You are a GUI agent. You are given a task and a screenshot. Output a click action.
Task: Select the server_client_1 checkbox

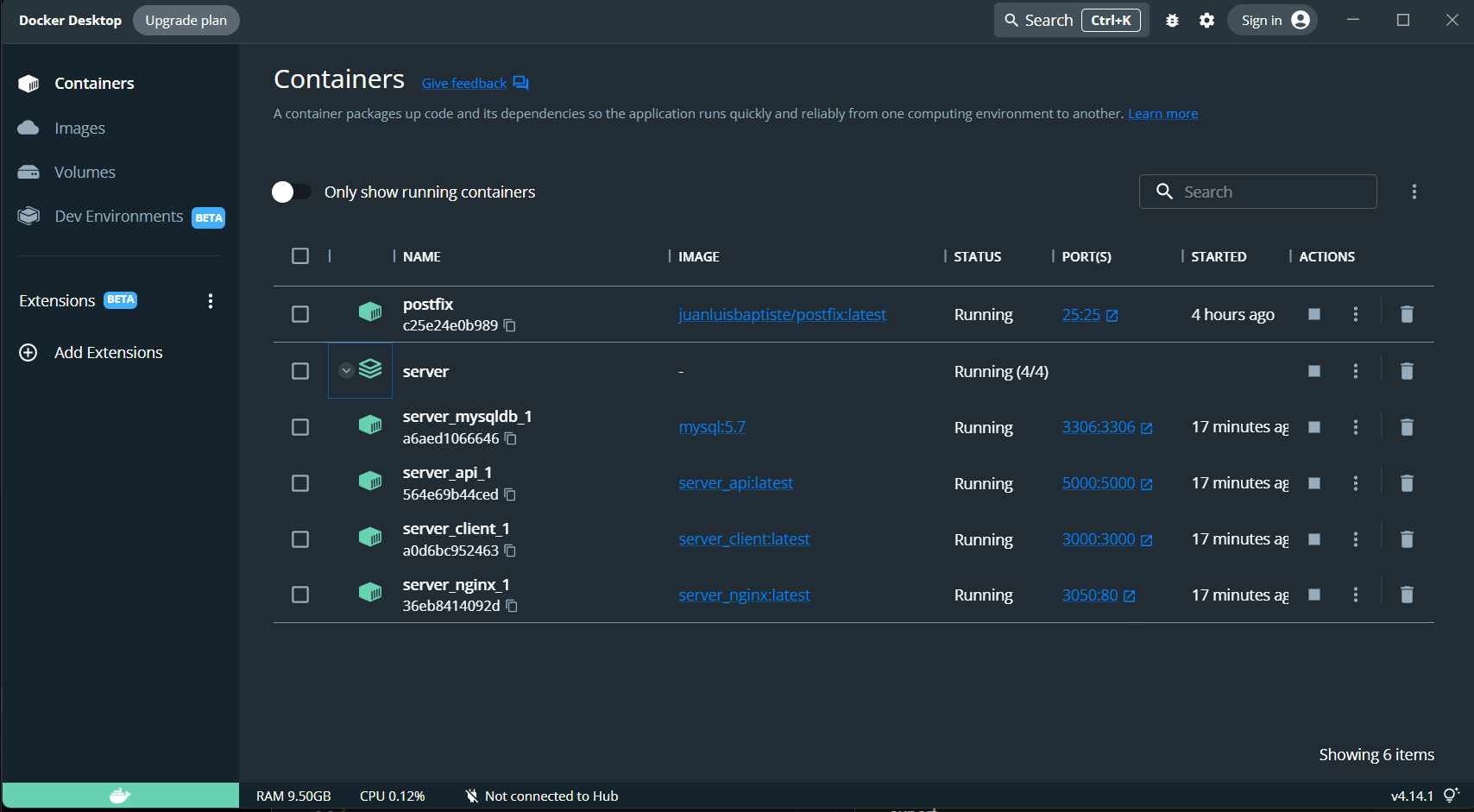pyautogui.click(x=300, y=539)
